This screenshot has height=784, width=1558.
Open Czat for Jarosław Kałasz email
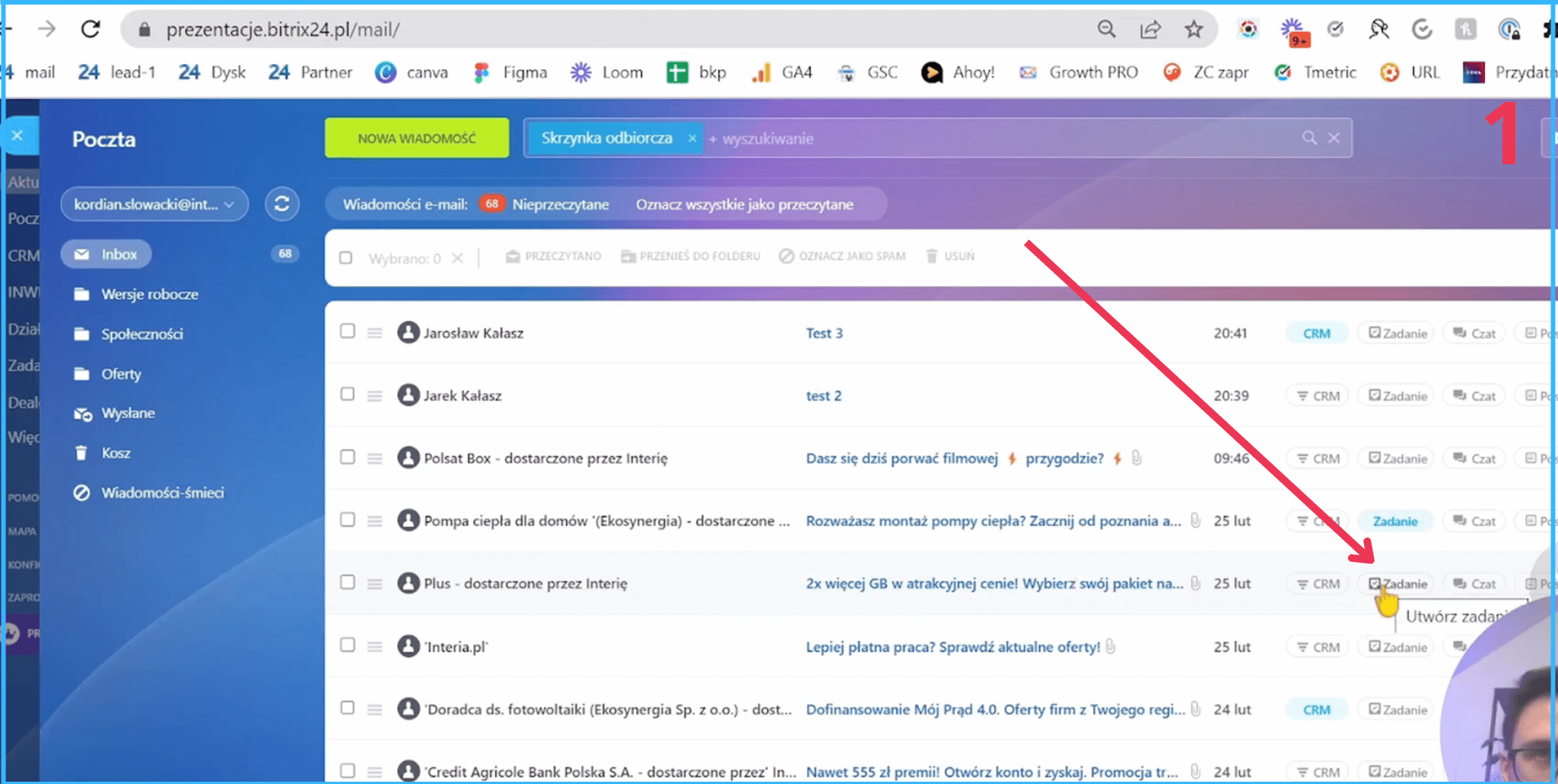(1474, 333)
